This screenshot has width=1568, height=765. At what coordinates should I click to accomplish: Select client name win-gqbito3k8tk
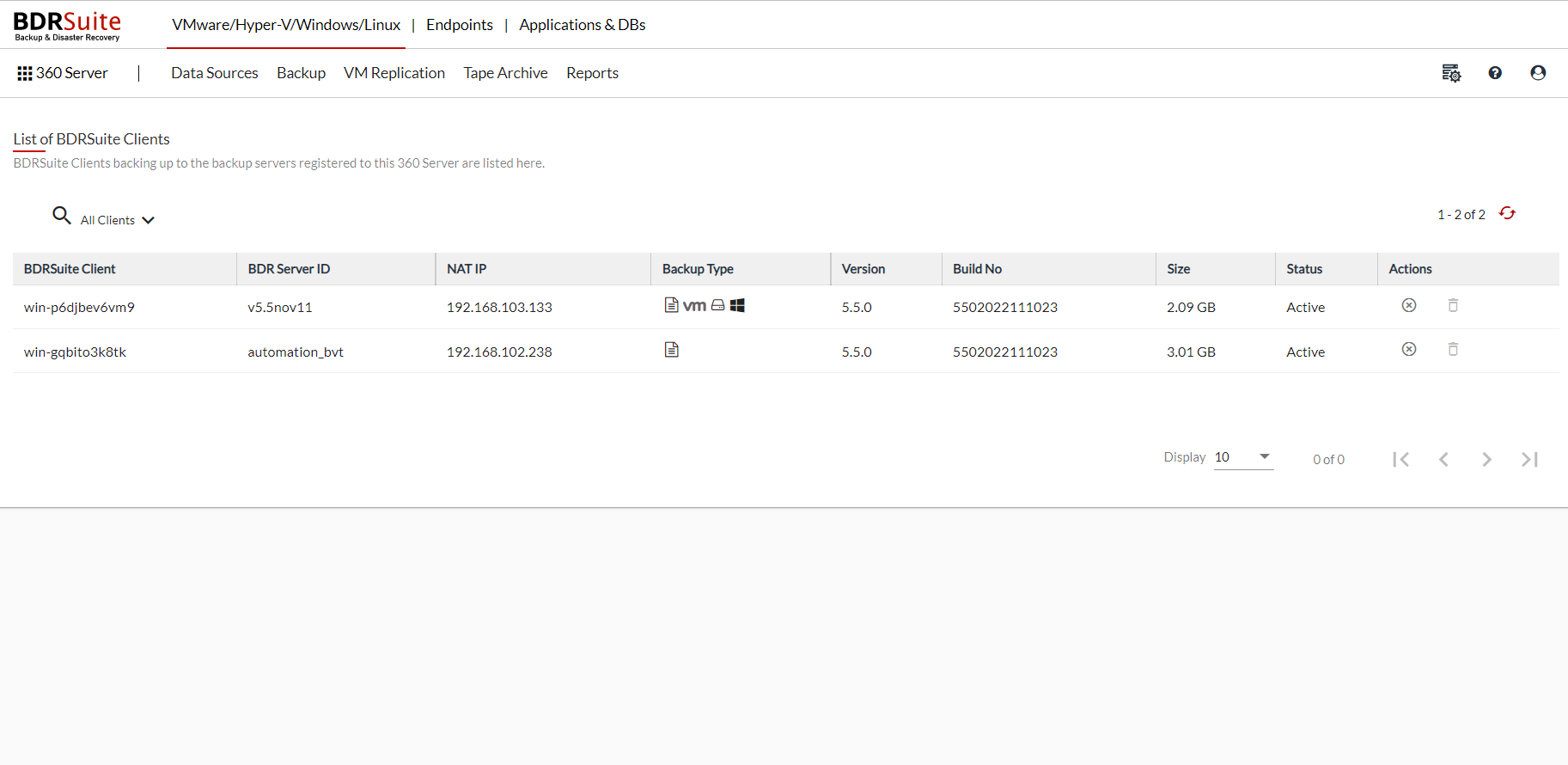pyautogui.click(x=75, y=352)
